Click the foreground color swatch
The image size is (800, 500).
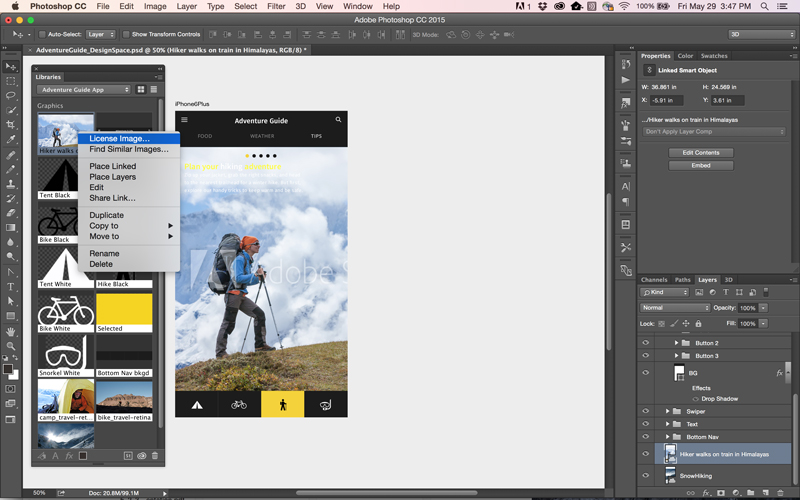(9, 369)
